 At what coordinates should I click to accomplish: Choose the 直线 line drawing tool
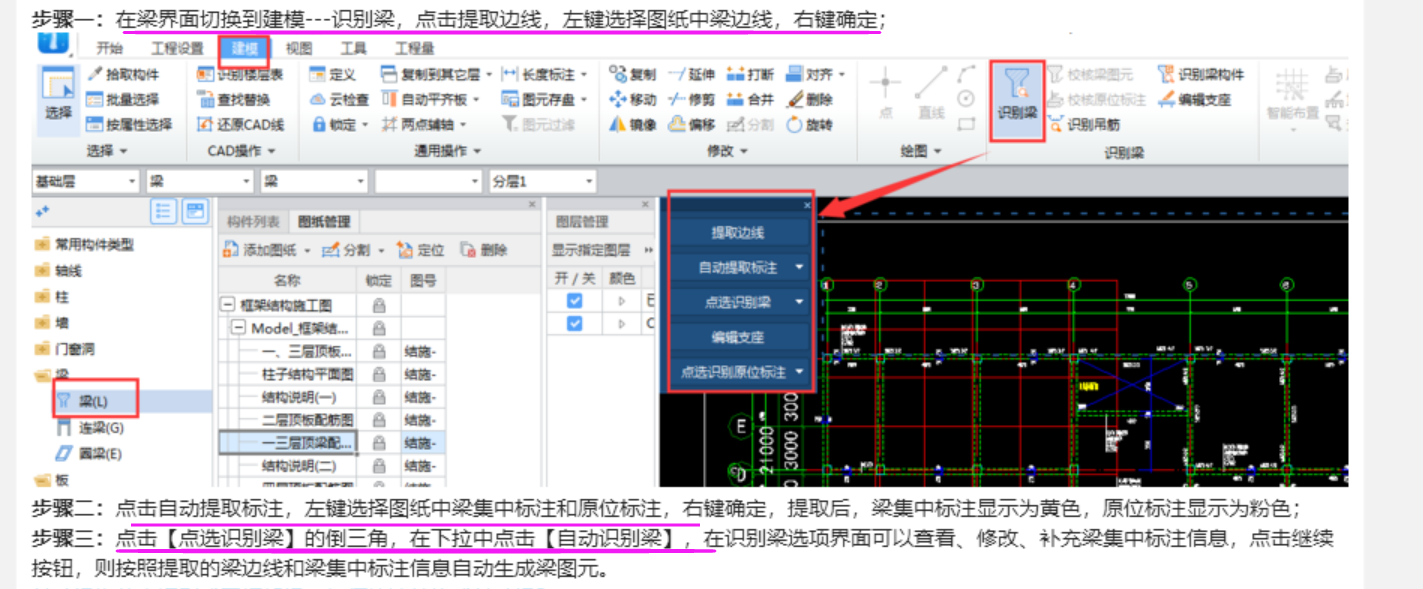tap(931, 93)
